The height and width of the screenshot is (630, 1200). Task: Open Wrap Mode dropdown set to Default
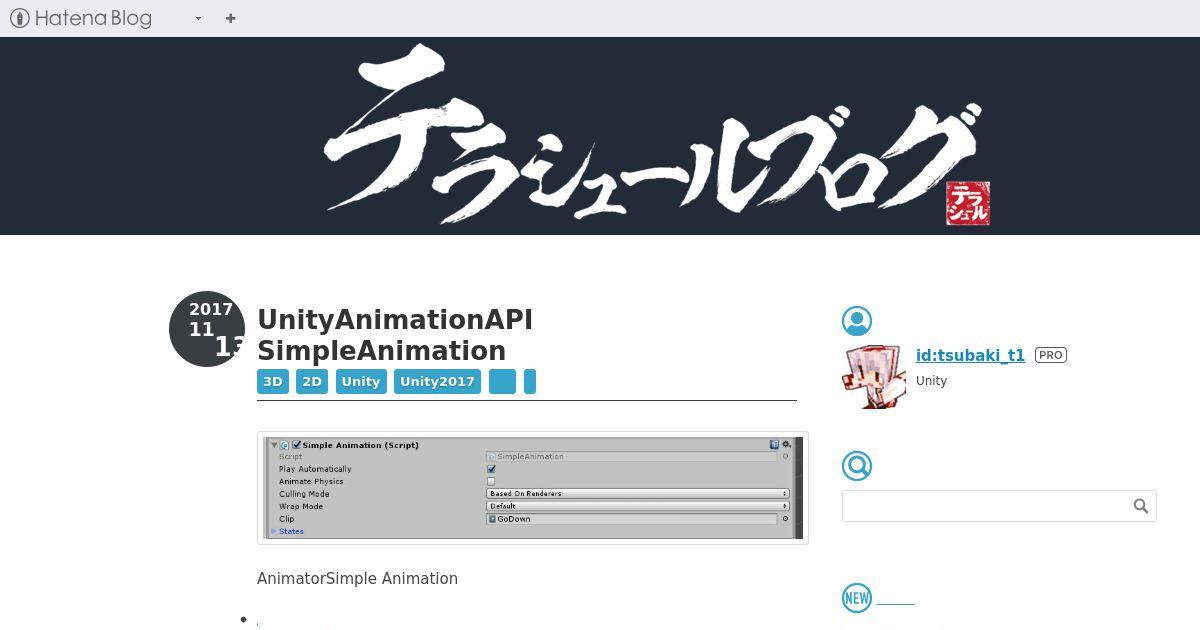click(x=638, y=506)
